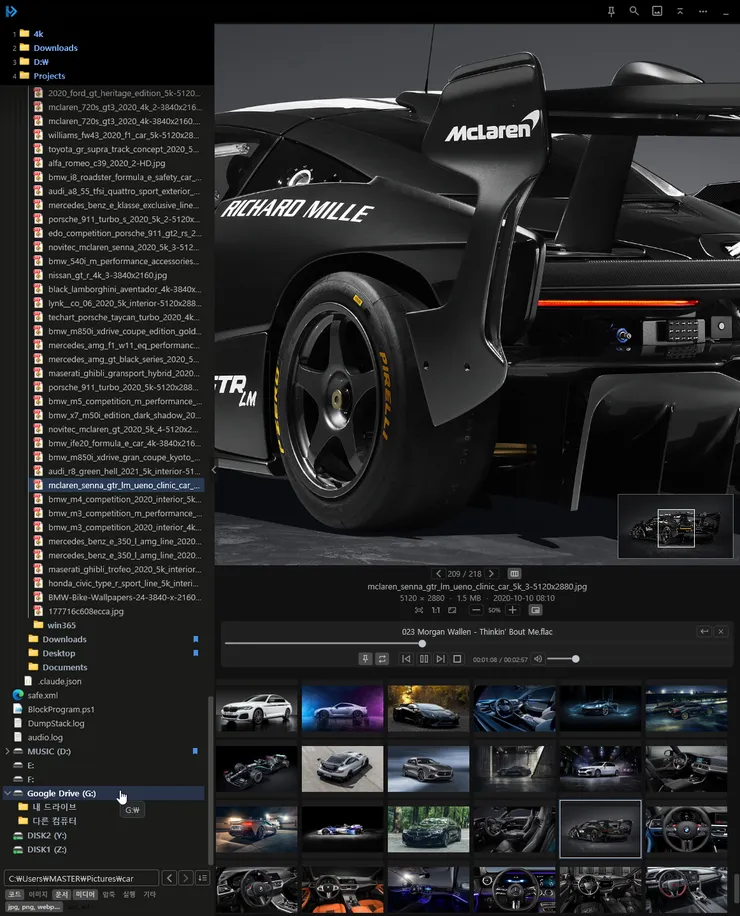Click the collapse-to-top arrow icon
The width and height of the screenshot is (740, 916).
click(680, 11)
